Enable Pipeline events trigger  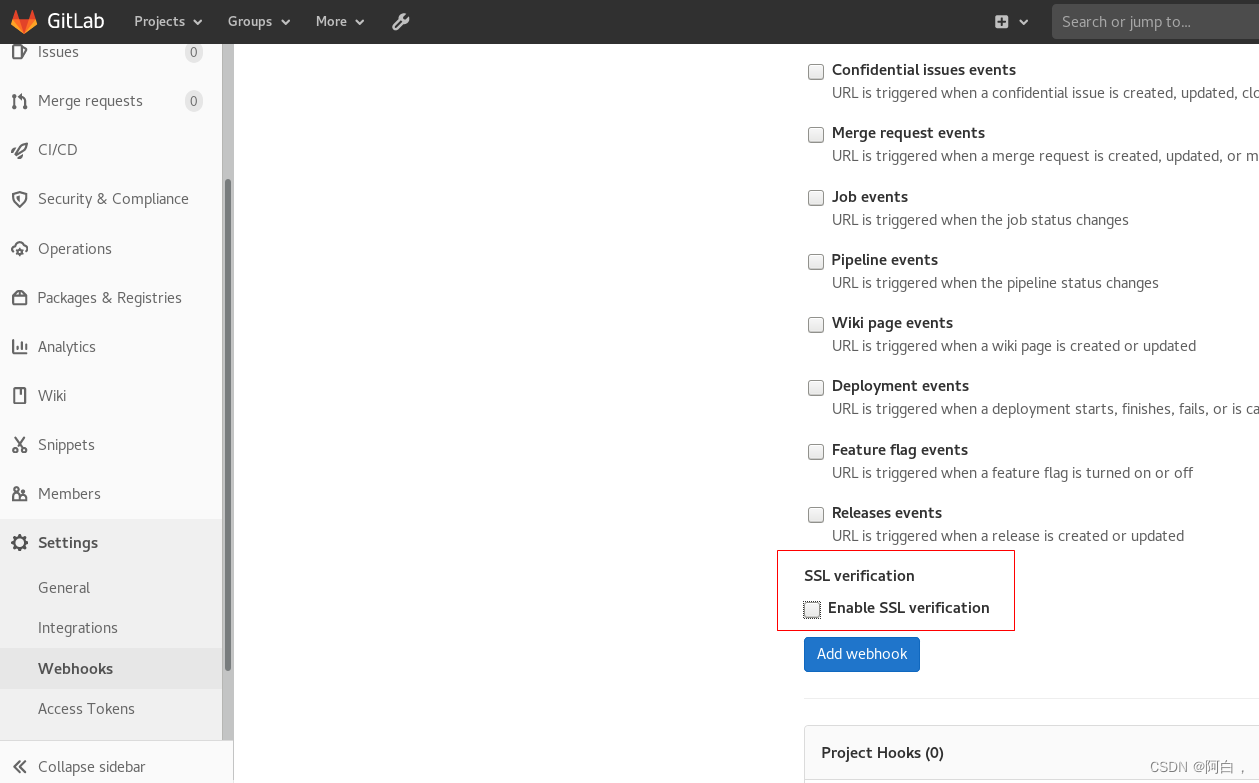pos(816,261)
